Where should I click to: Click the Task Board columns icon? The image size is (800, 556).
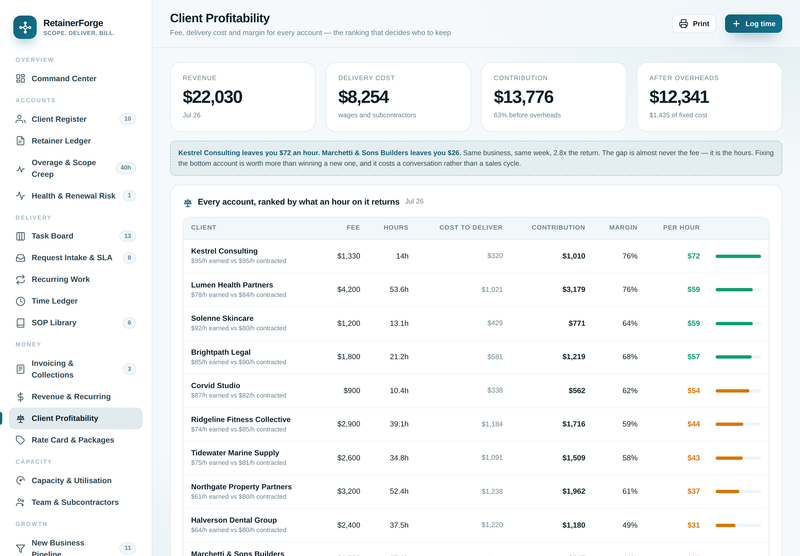point(20,236)
